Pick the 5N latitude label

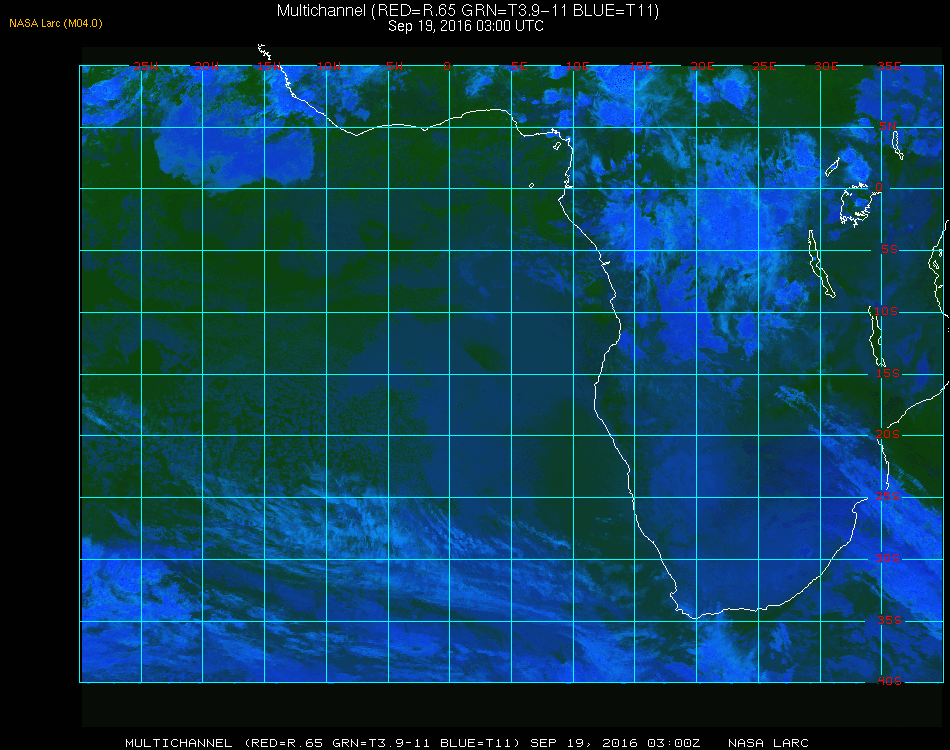[888, 126]
